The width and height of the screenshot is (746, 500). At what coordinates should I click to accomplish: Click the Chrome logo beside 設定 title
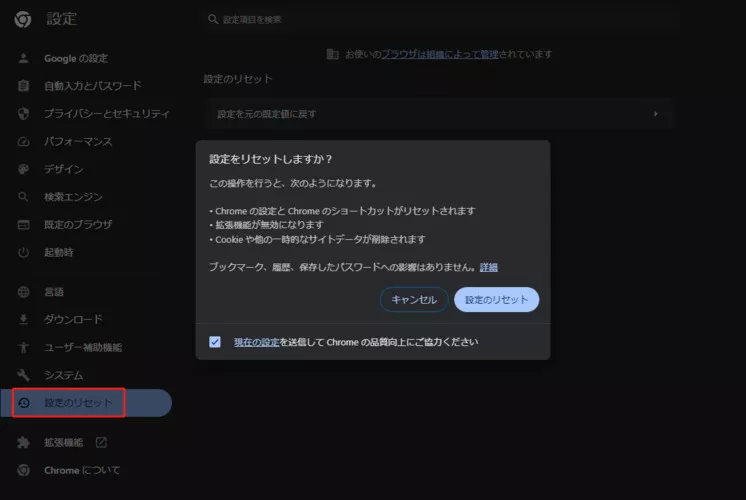(22, 19)
